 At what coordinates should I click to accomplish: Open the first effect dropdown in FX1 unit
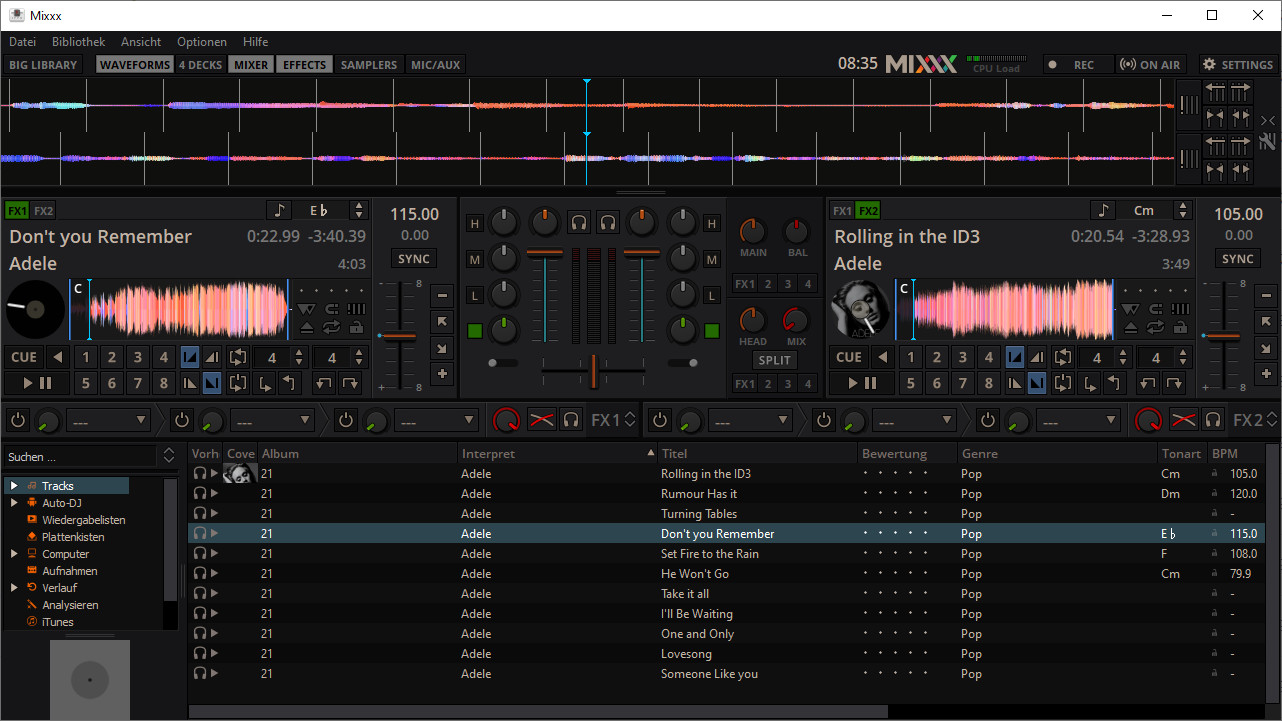pos(108,420)
